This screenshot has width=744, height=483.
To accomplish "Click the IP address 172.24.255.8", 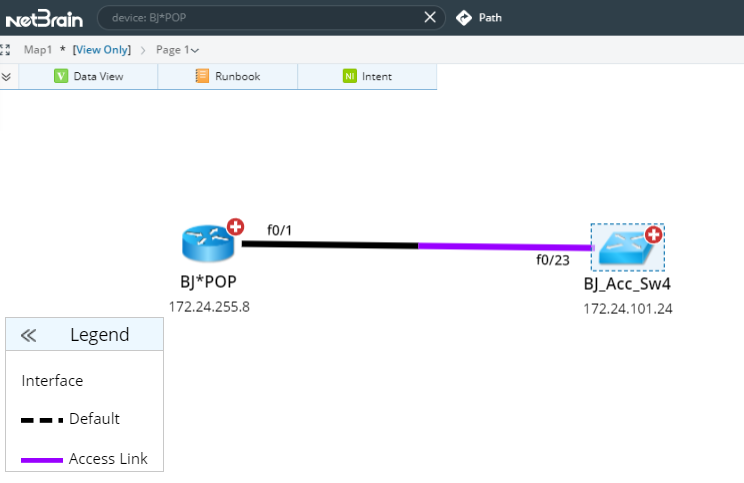I will 209,307.
